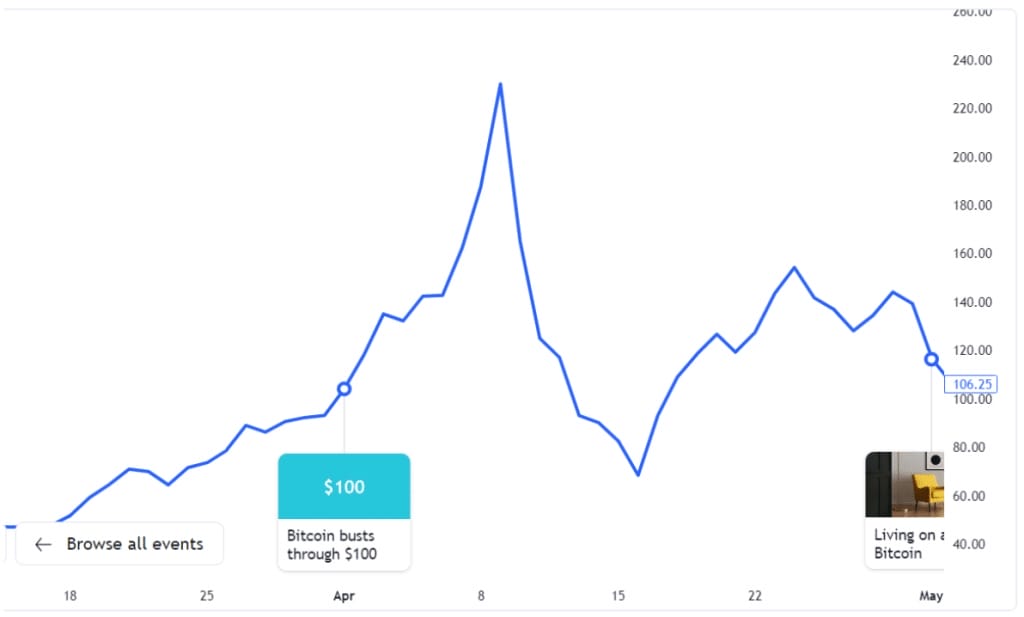Click the 60.00 value on the price axis
The image size is (1024, 617).
tap(969, 495)
